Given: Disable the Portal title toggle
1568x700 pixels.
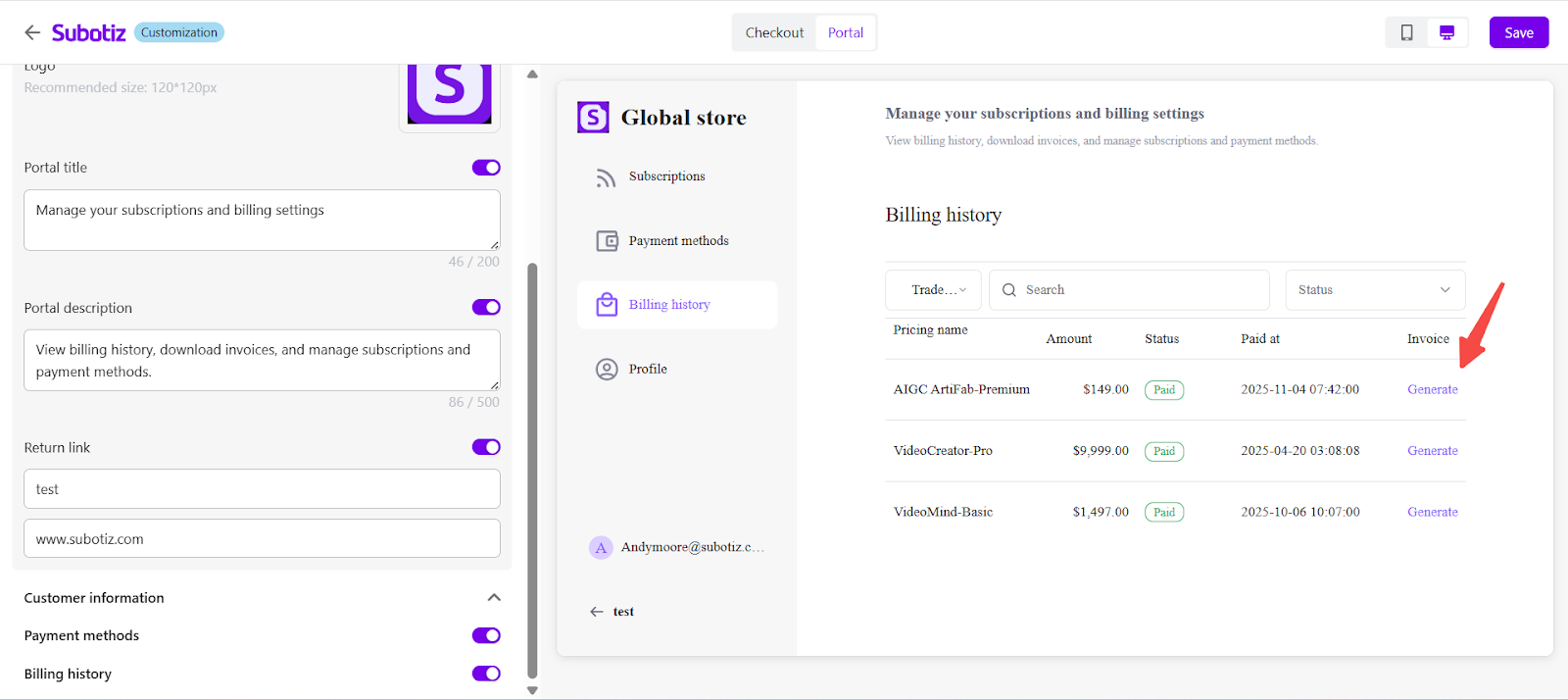Looking at the screenshot, I should (x=486, y=168).
